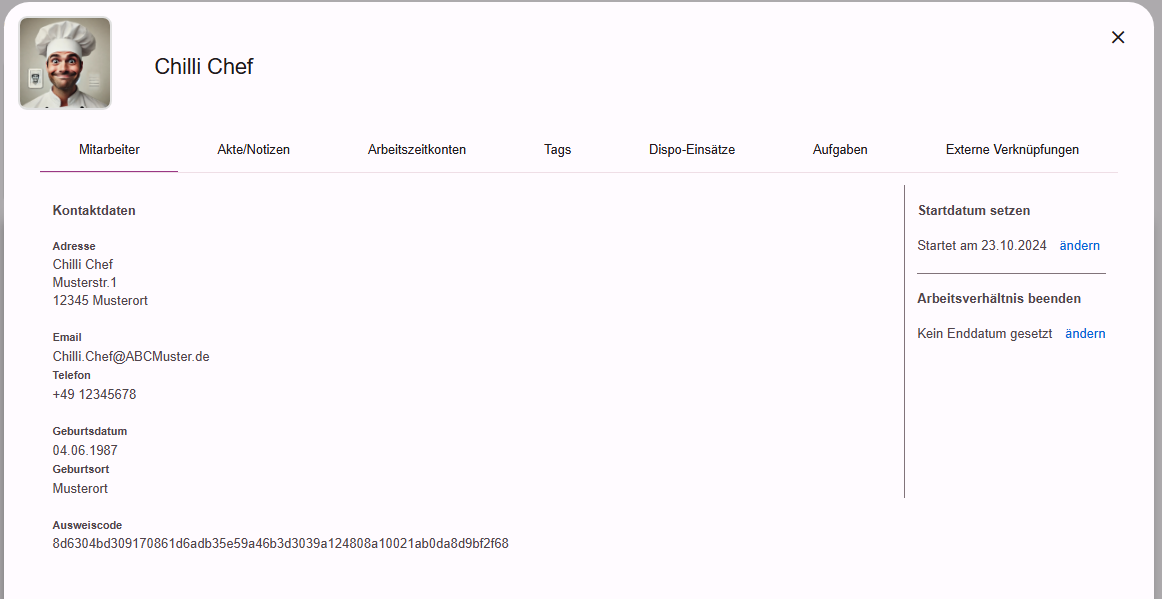The image size is (1162, 599).
Task: Click the text Kein Enddatum gesetzt
Action: [x=985, y=334]
